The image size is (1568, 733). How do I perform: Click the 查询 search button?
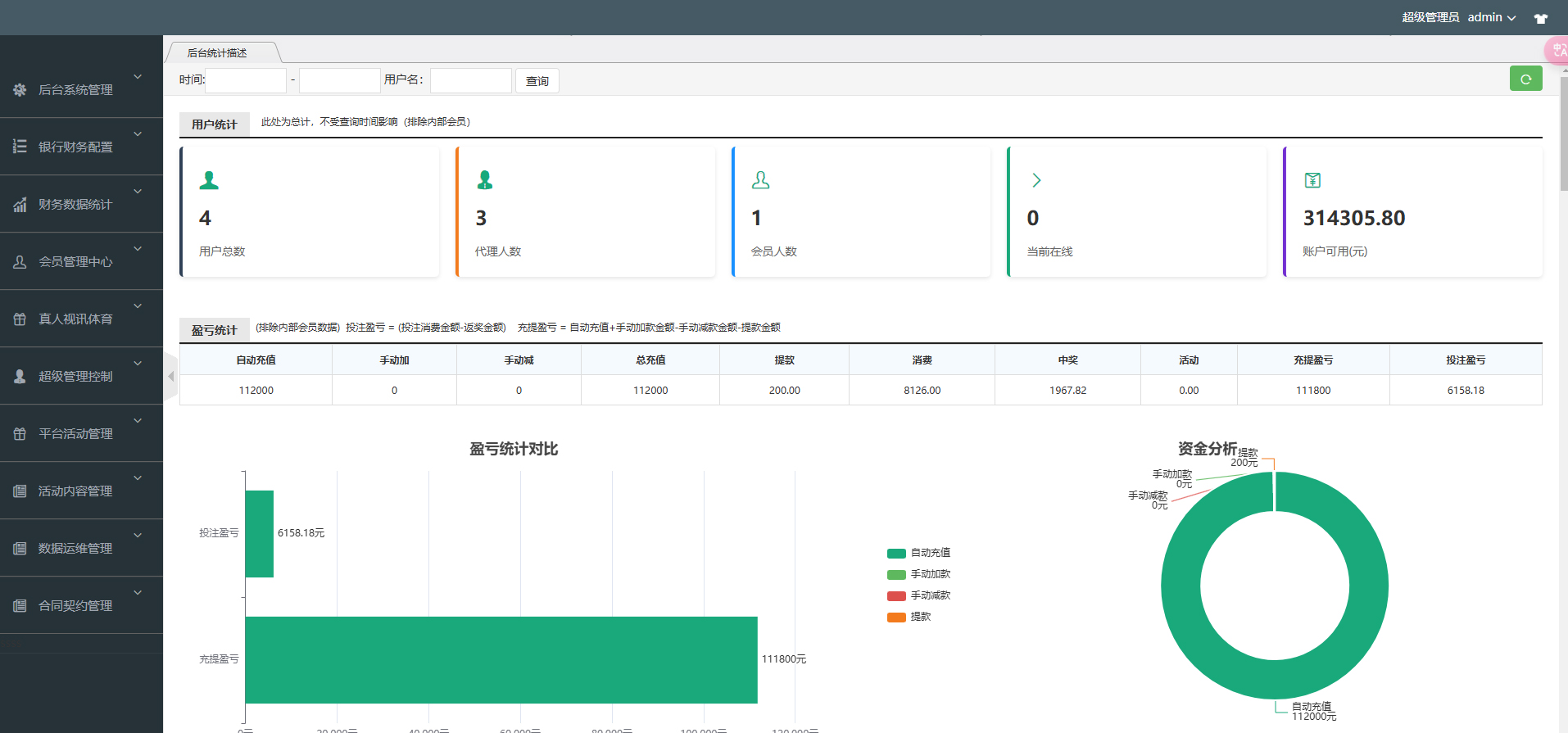[x=537, y=81]
